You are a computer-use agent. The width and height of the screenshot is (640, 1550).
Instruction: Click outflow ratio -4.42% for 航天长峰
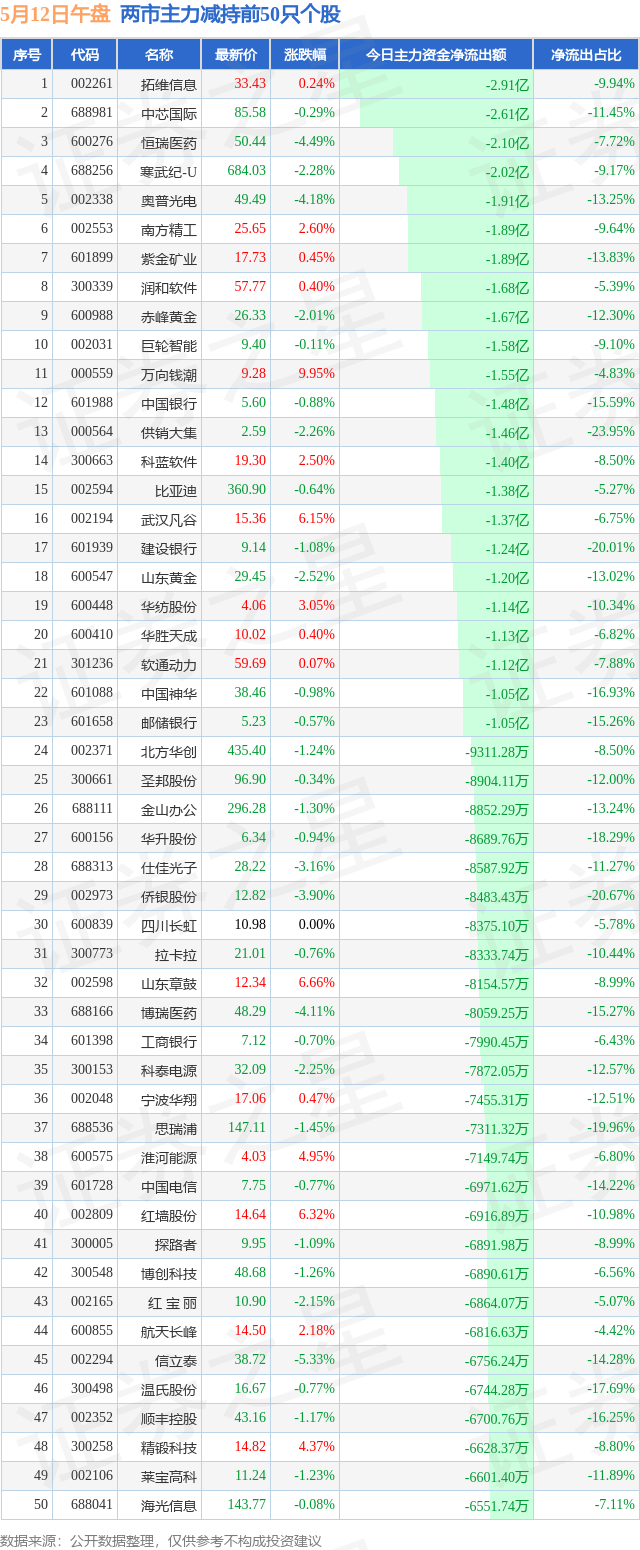[x=612, y=1331]
